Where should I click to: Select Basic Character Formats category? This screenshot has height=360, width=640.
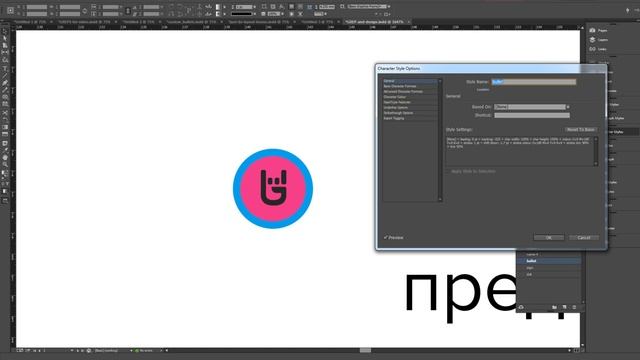point(410,86)
